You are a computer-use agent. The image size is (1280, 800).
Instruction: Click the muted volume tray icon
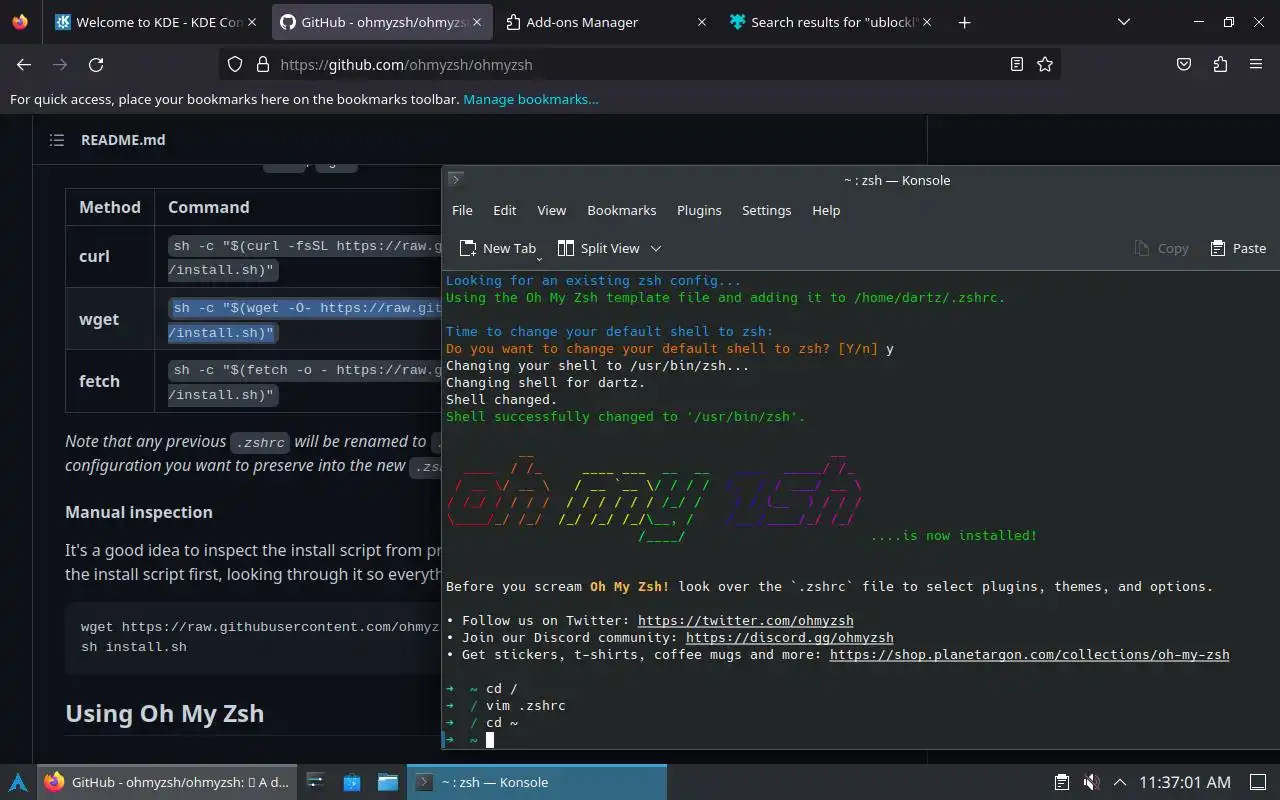point(1091,782)
